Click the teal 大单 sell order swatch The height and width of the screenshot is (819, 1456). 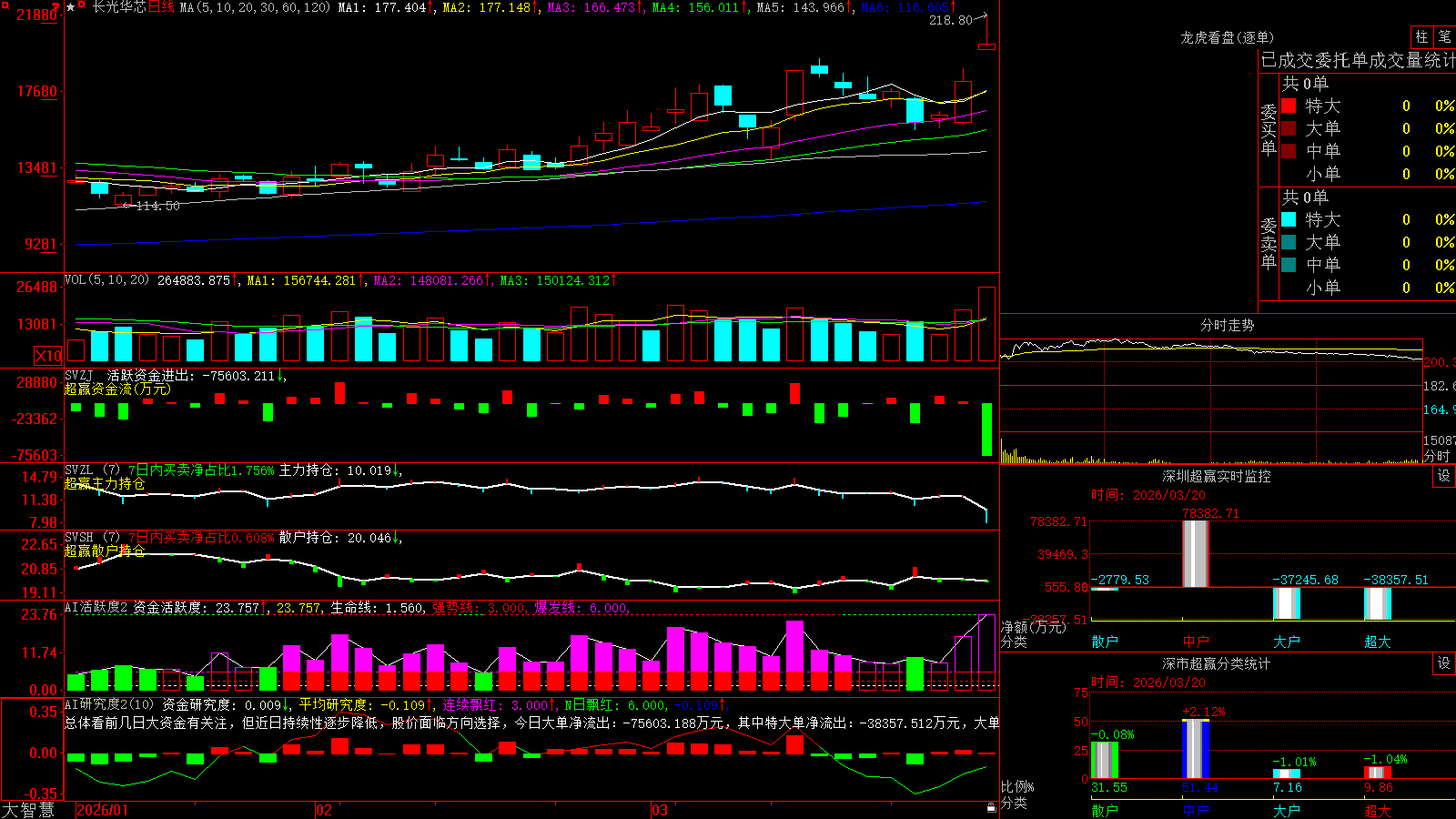1289,242
